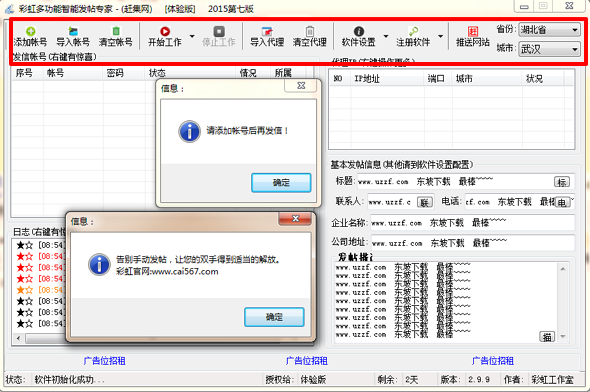Image resolution: width=590 pixels, height=392 pixels.
Task: Close the cai567.com info dialog with red X
Action: (295, 219)
